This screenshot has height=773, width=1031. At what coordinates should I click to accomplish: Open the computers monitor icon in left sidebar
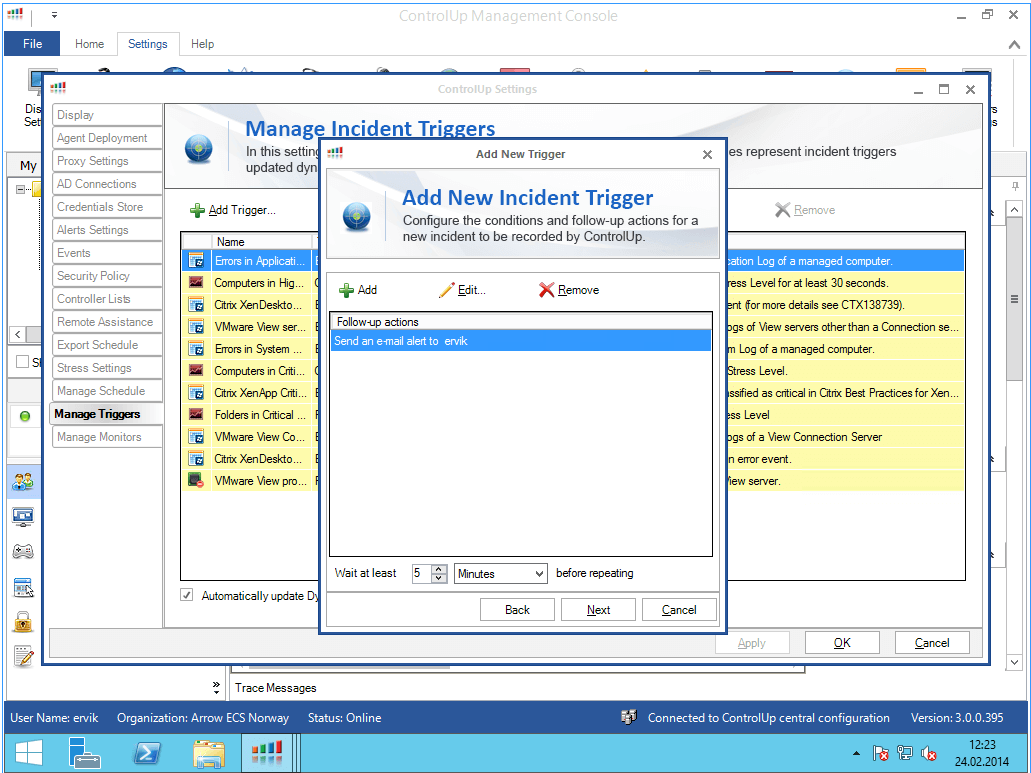(x=23, y=517)
